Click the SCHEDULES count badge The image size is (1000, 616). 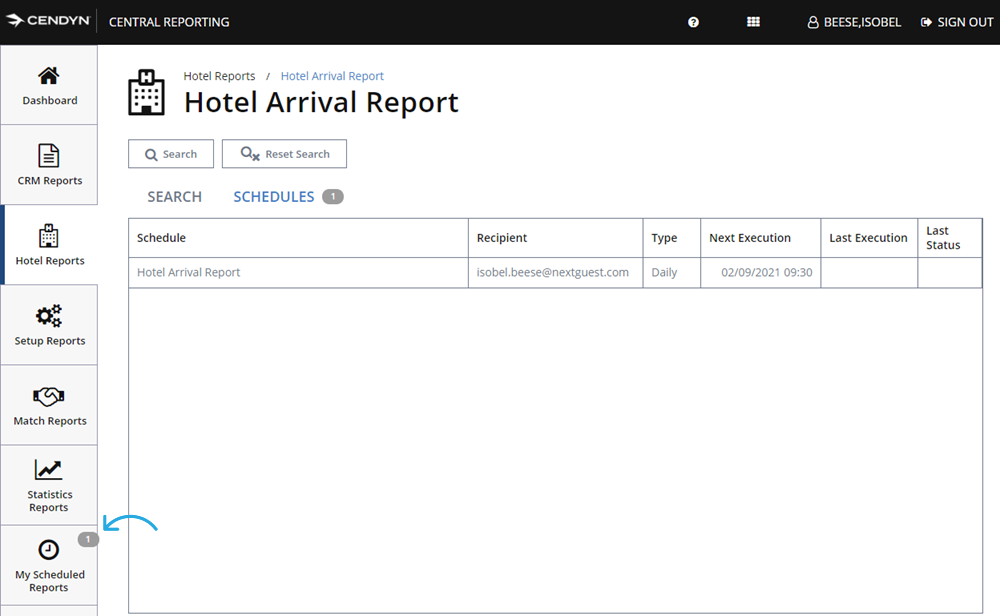[333, 196]
